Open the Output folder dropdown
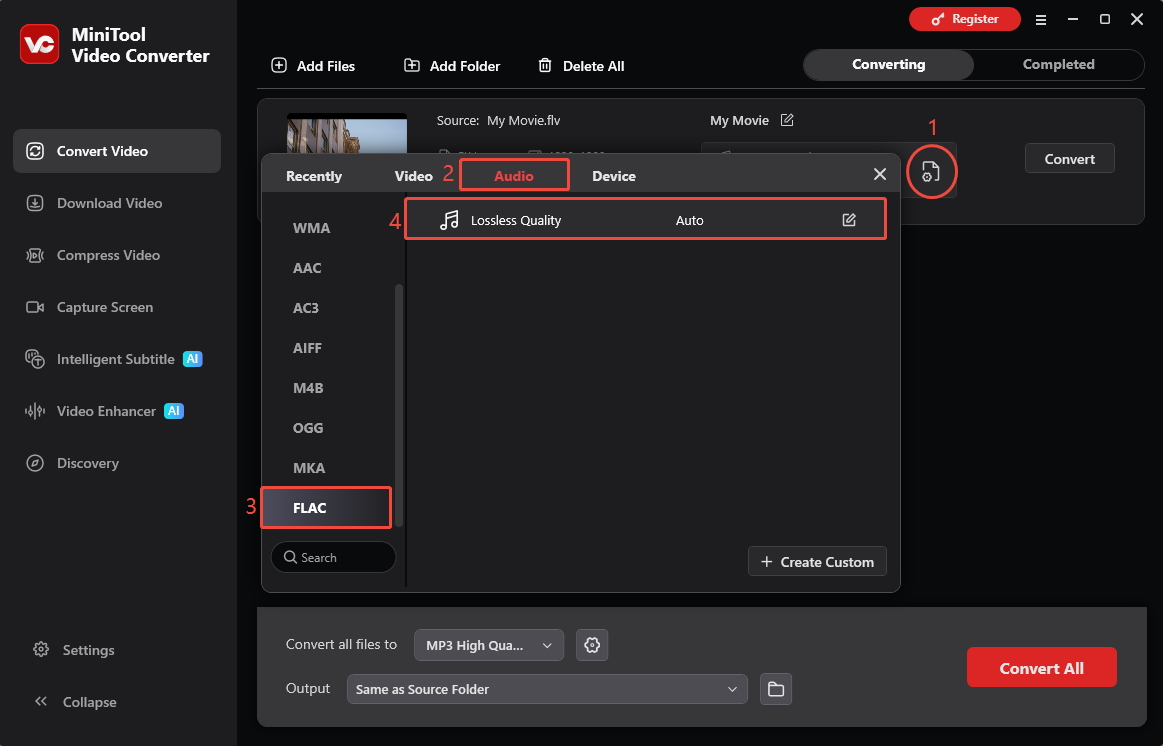 point(547,689)
